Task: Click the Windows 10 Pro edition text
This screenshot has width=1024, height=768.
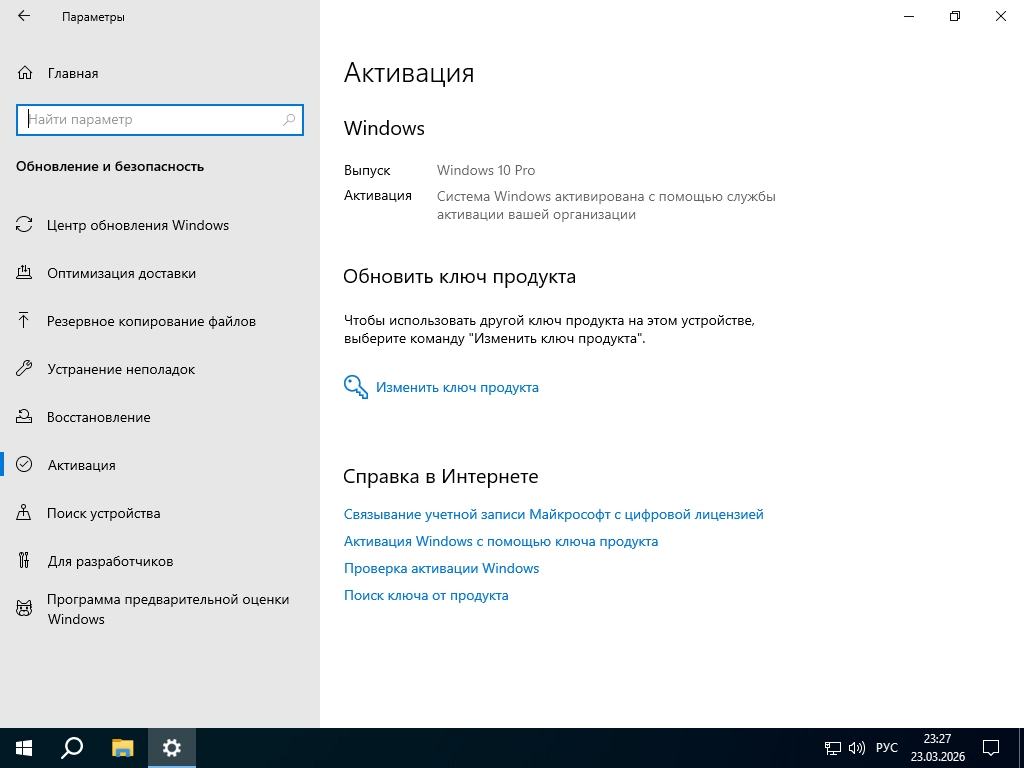Action: 486,170
